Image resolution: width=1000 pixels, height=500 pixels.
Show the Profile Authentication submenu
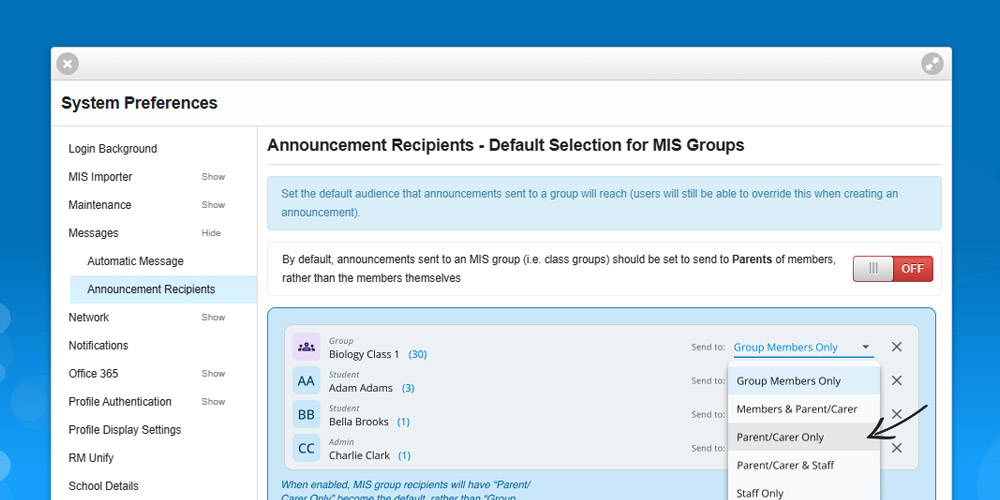(213, 401)
